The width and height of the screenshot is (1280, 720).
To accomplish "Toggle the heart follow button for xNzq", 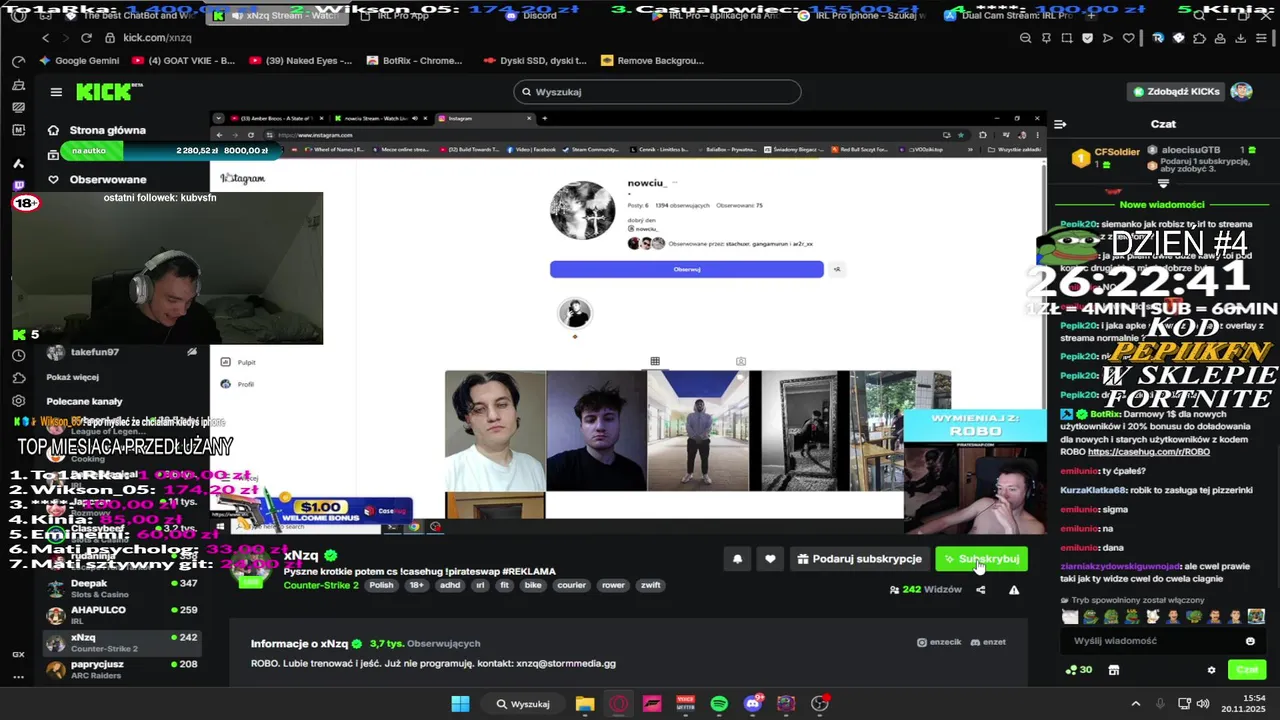I will click(x=770, y=559).
